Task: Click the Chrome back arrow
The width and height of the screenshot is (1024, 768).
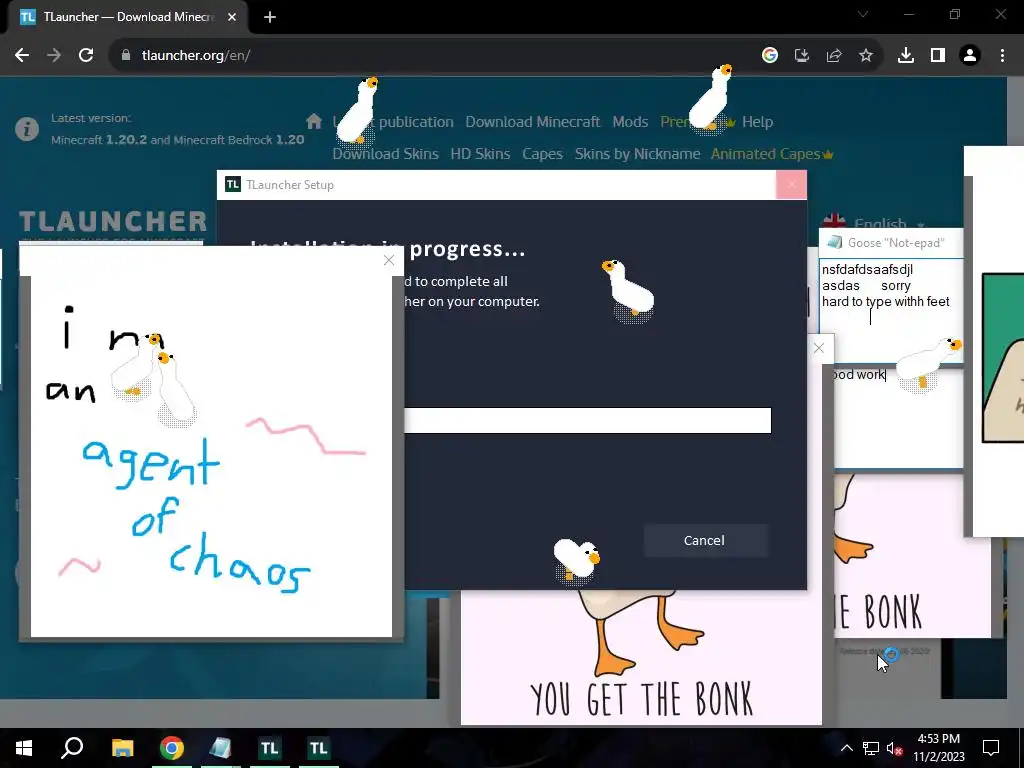Action: tap(22, 56)
